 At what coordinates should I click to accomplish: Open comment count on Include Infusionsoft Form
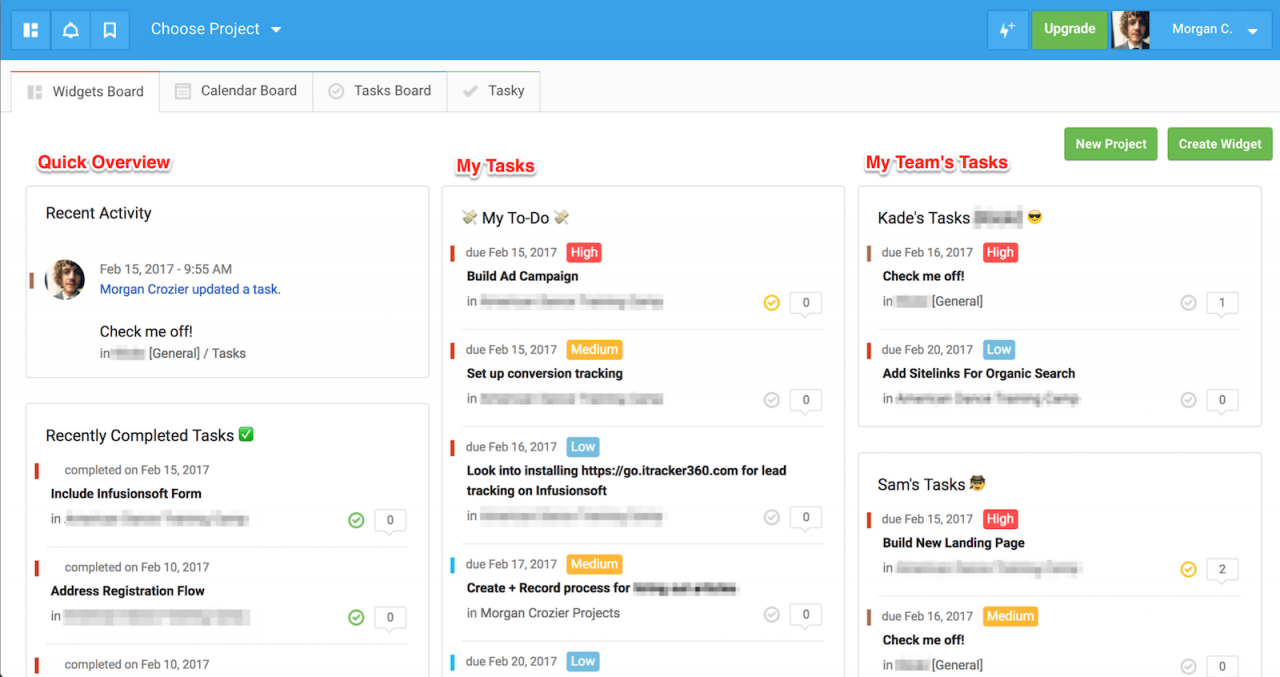tap(390, 520)
